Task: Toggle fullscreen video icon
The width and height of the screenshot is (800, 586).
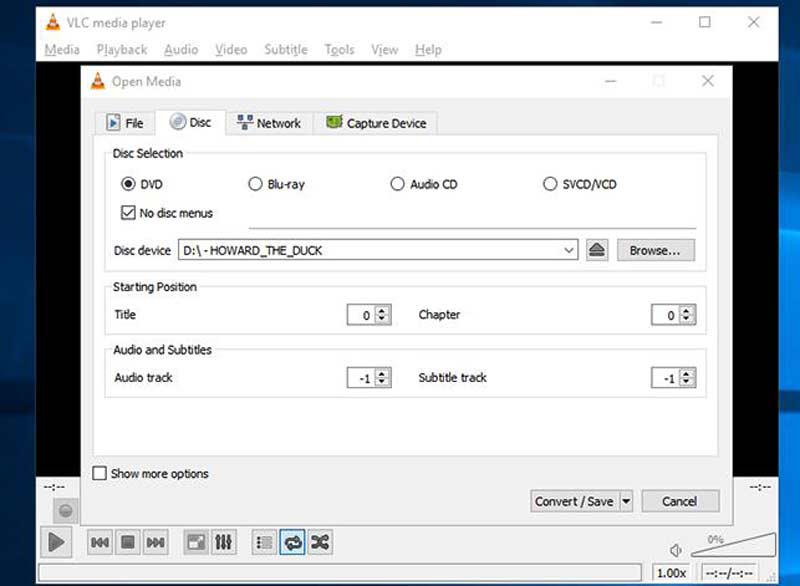Action: pos(196,542)
